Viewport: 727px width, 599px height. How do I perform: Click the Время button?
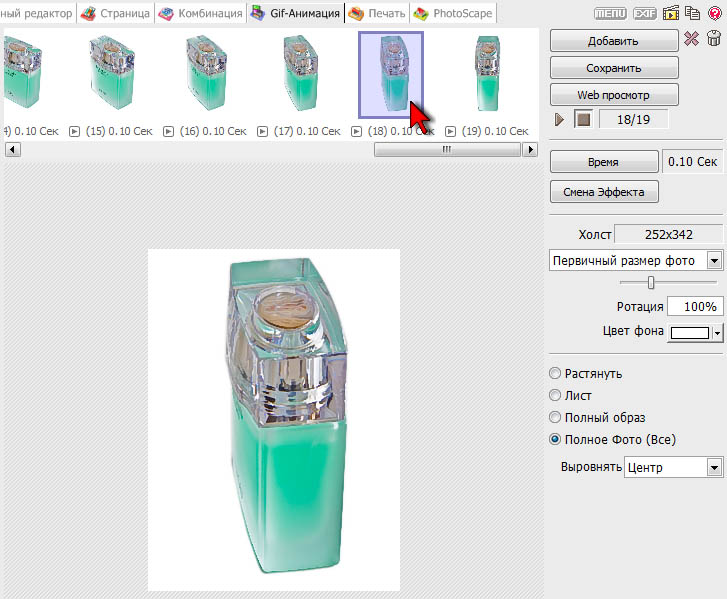pos(604,162)
